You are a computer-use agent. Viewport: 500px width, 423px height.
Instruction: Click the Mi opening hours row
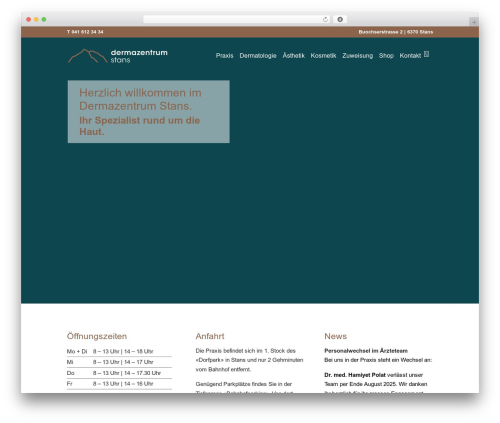click(x=119, y=362)
